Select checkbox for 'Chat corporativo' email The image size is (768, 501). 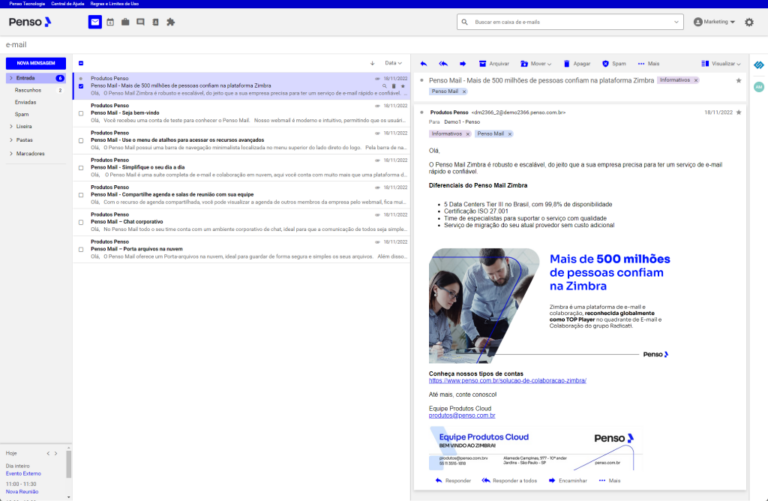pyautogui.click(x=81, y=222)
